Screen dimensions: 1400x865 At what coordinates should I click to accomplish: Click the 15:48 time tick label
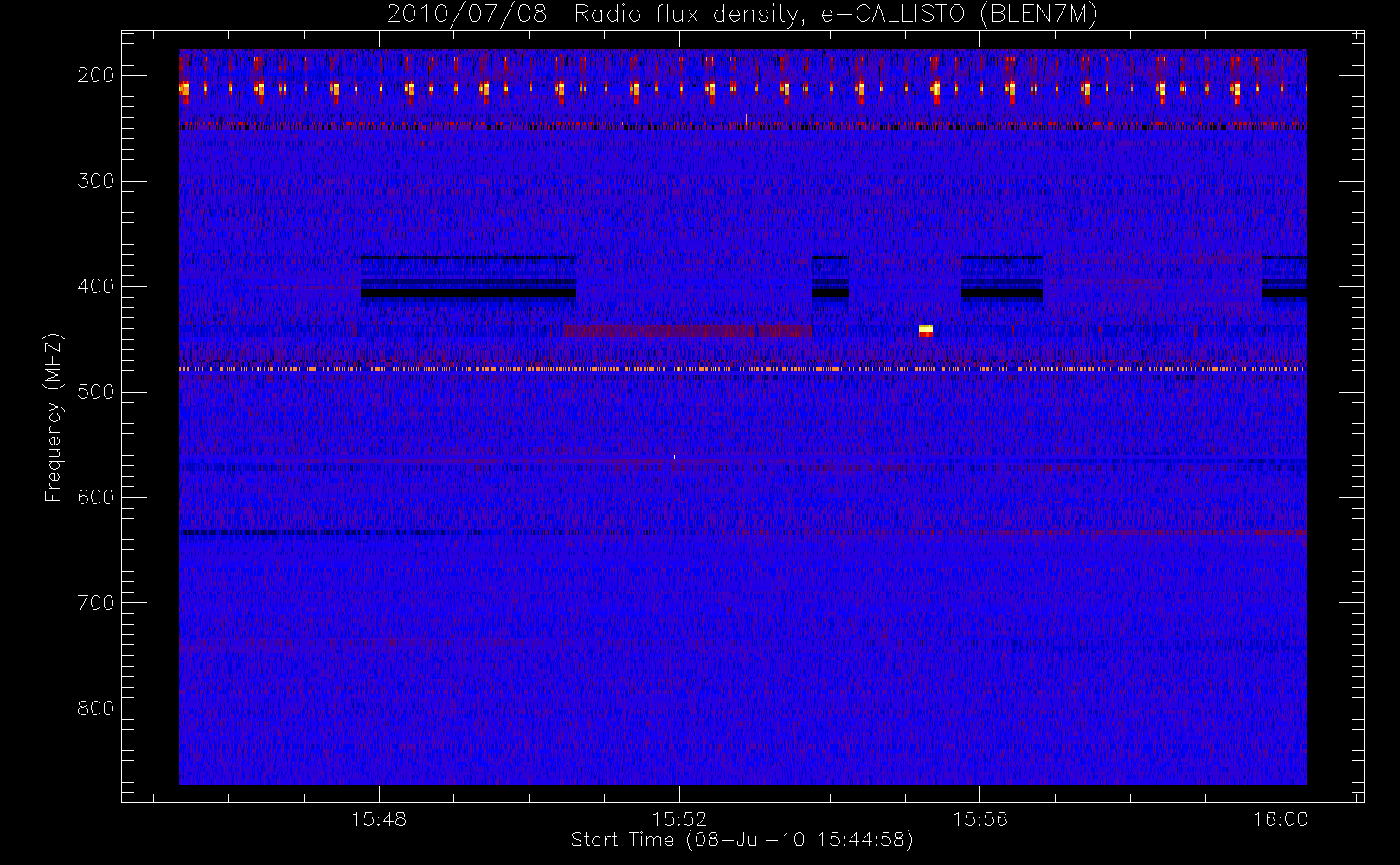(379, 819)
